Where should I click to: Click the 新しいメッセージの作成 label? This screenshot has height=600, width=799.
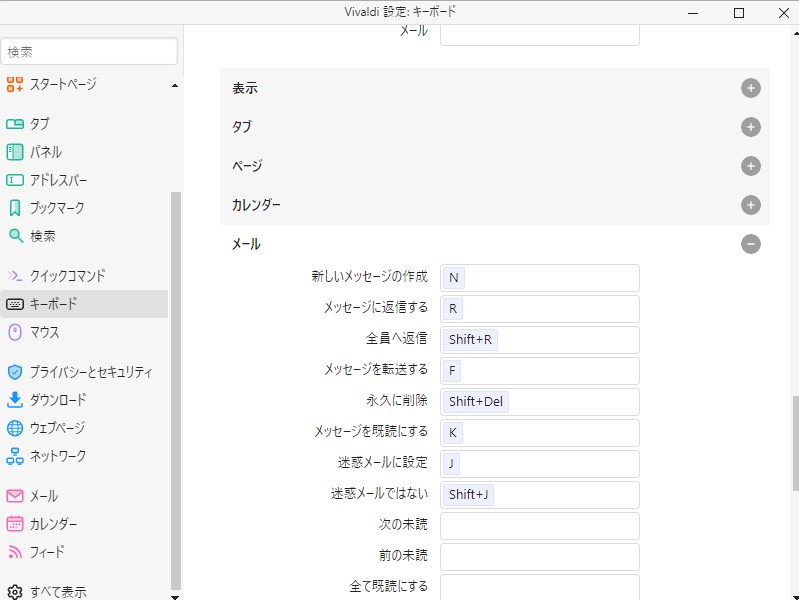pyautogui.click(x=369, y=276)
